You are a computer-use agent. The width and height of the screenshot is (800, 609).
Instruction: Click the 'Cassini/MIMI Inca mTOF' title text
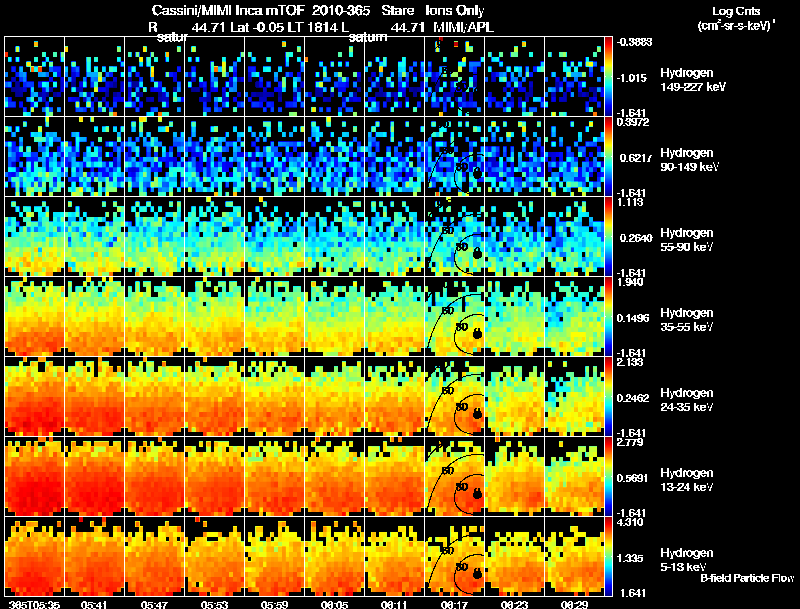(229, 10)
